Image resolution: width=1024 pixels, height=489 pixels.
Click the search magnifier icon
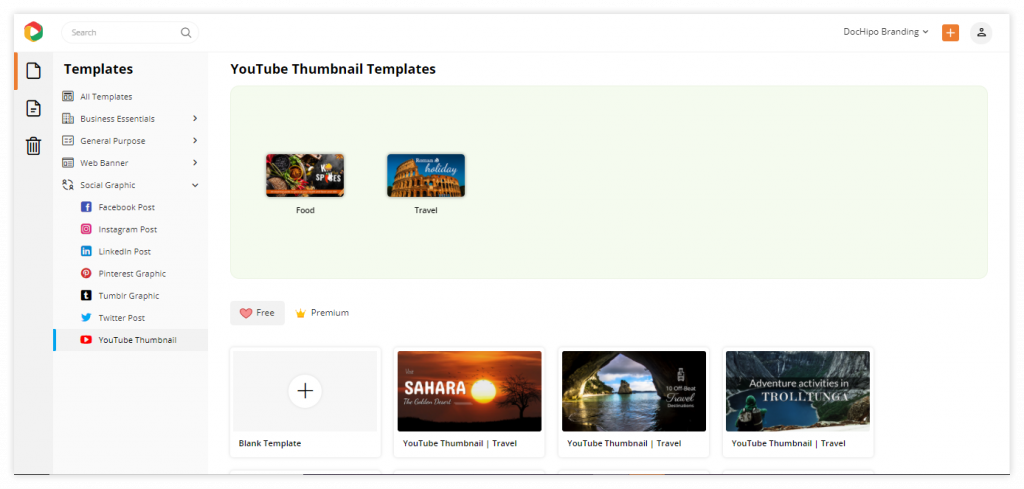click(186, 33)
